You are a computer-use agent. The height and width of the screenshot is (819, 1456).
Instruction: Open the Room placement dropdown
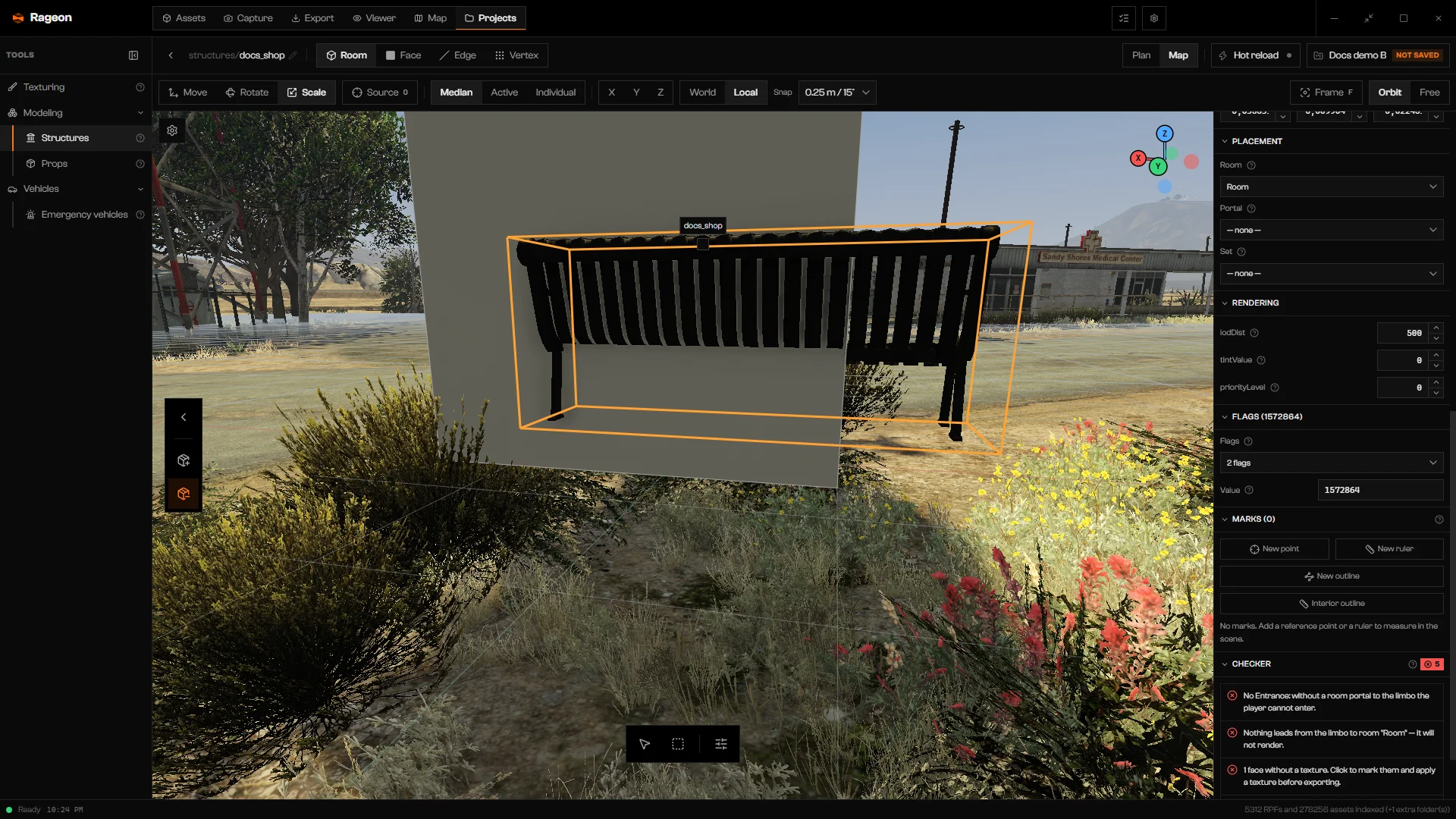tap(1331, 187)
